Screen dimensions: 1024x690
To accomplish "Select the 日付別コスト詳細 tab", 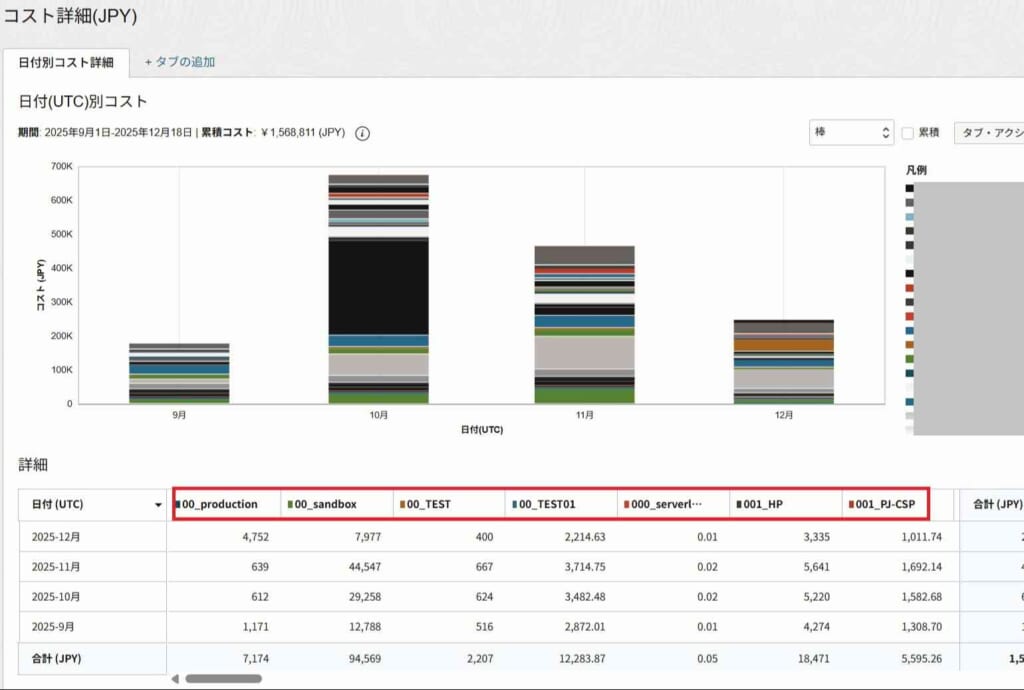I will pyautogui.click(x=66, y=62).
